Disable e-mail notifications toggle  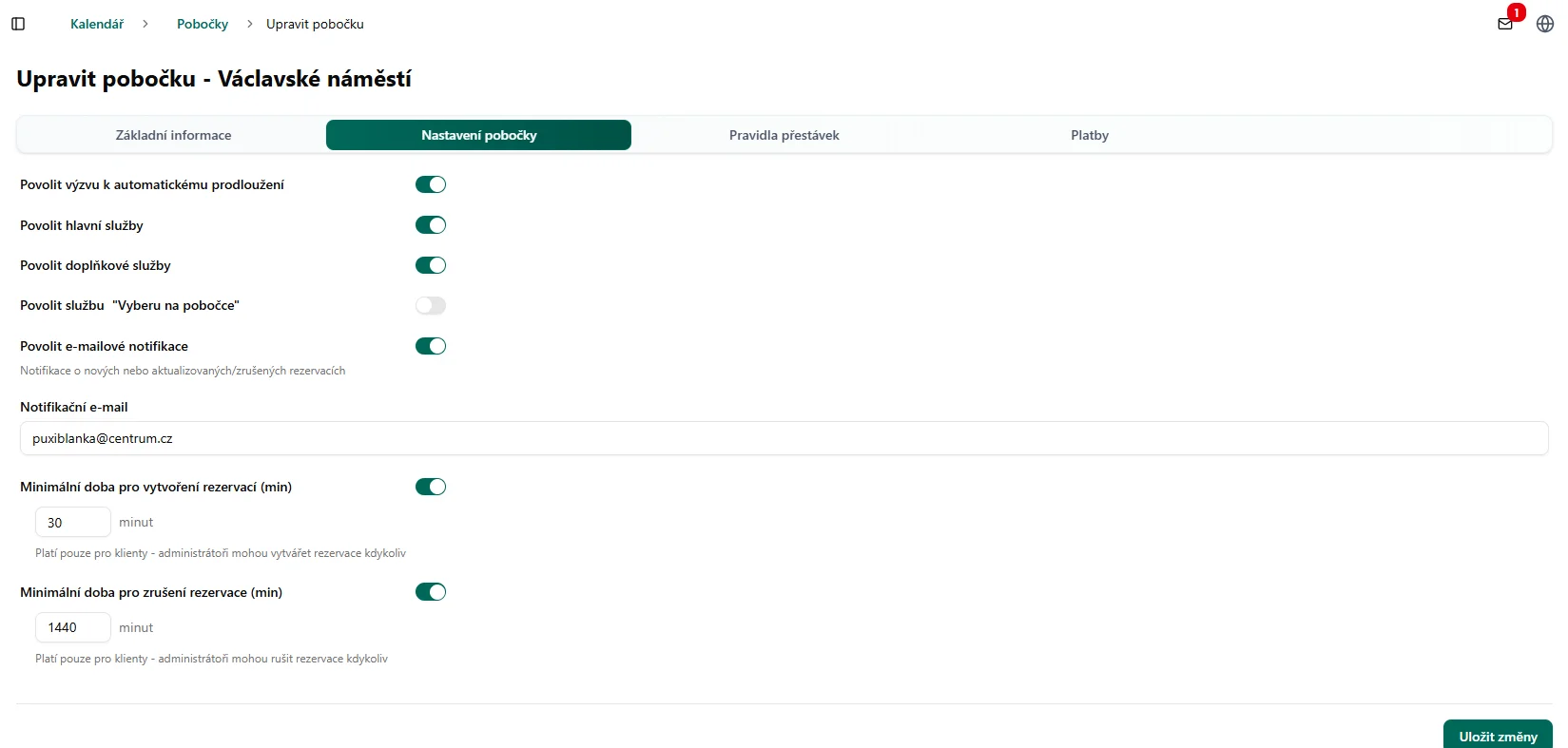[431, 346]
